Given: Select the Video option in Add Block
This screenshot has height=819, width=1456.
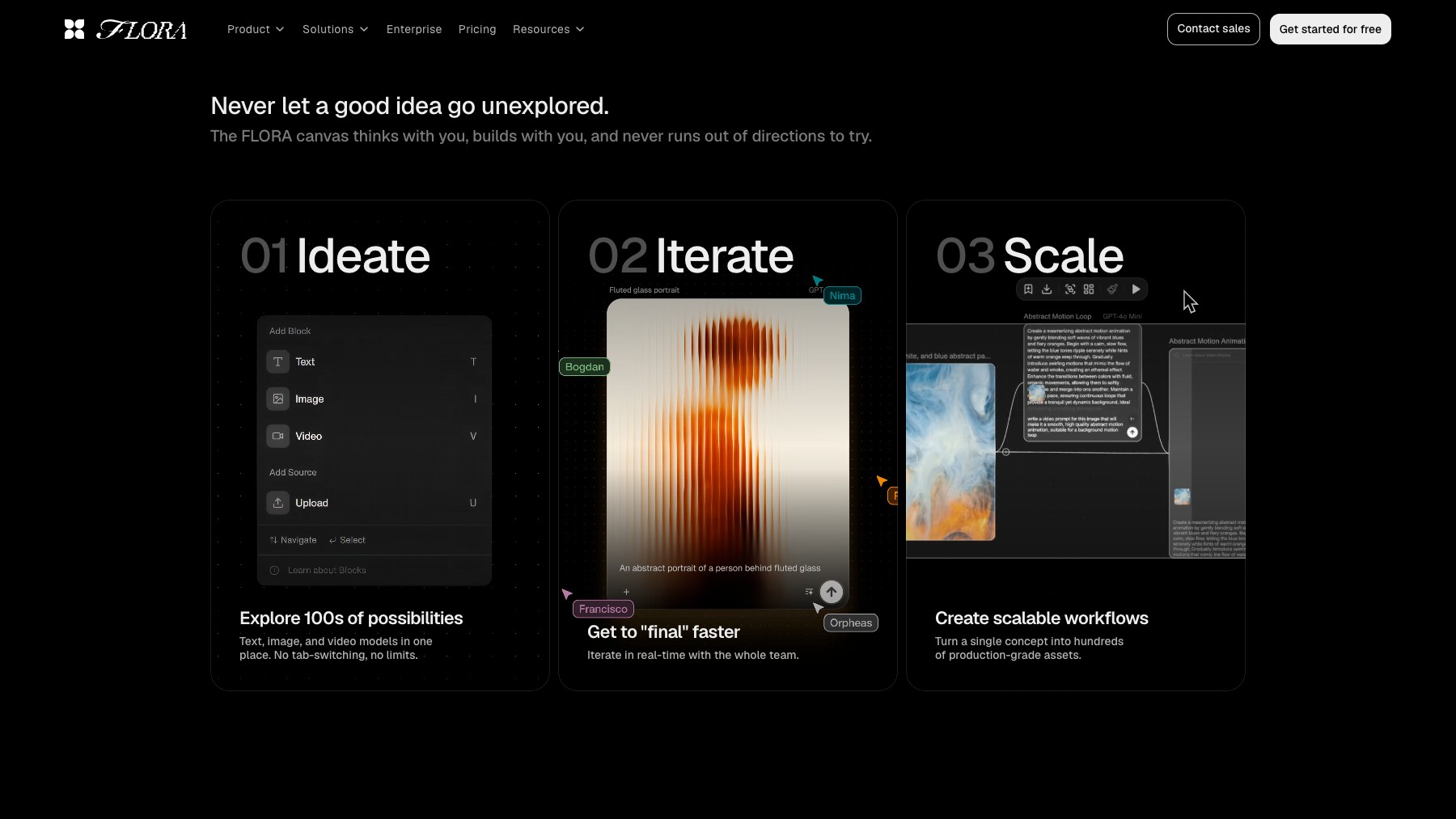Looking at the screenshot, I should click(x=374, y=436).
